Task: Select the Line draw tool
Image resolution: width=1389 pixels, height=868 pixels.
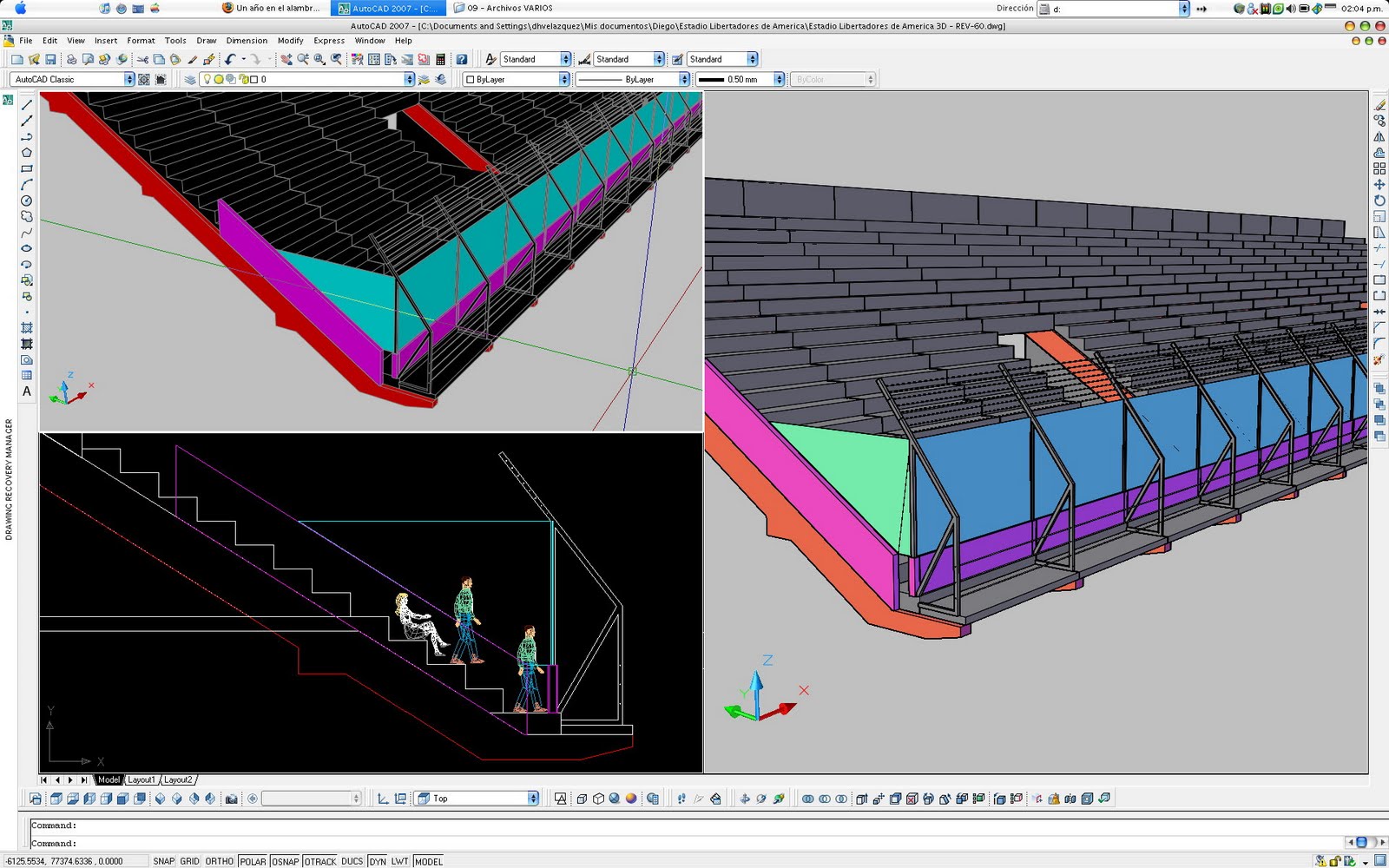Action: point(27,105)
